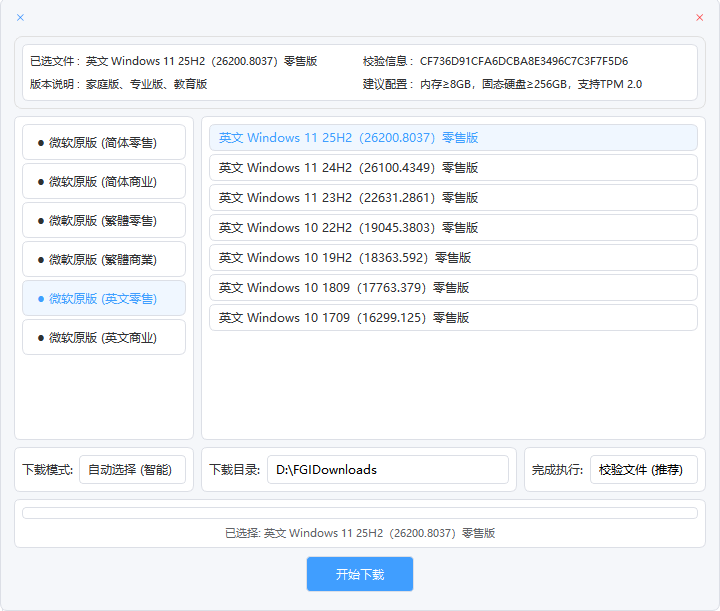
Task: Close the window with the red X
Action: (x=699, y=17)
